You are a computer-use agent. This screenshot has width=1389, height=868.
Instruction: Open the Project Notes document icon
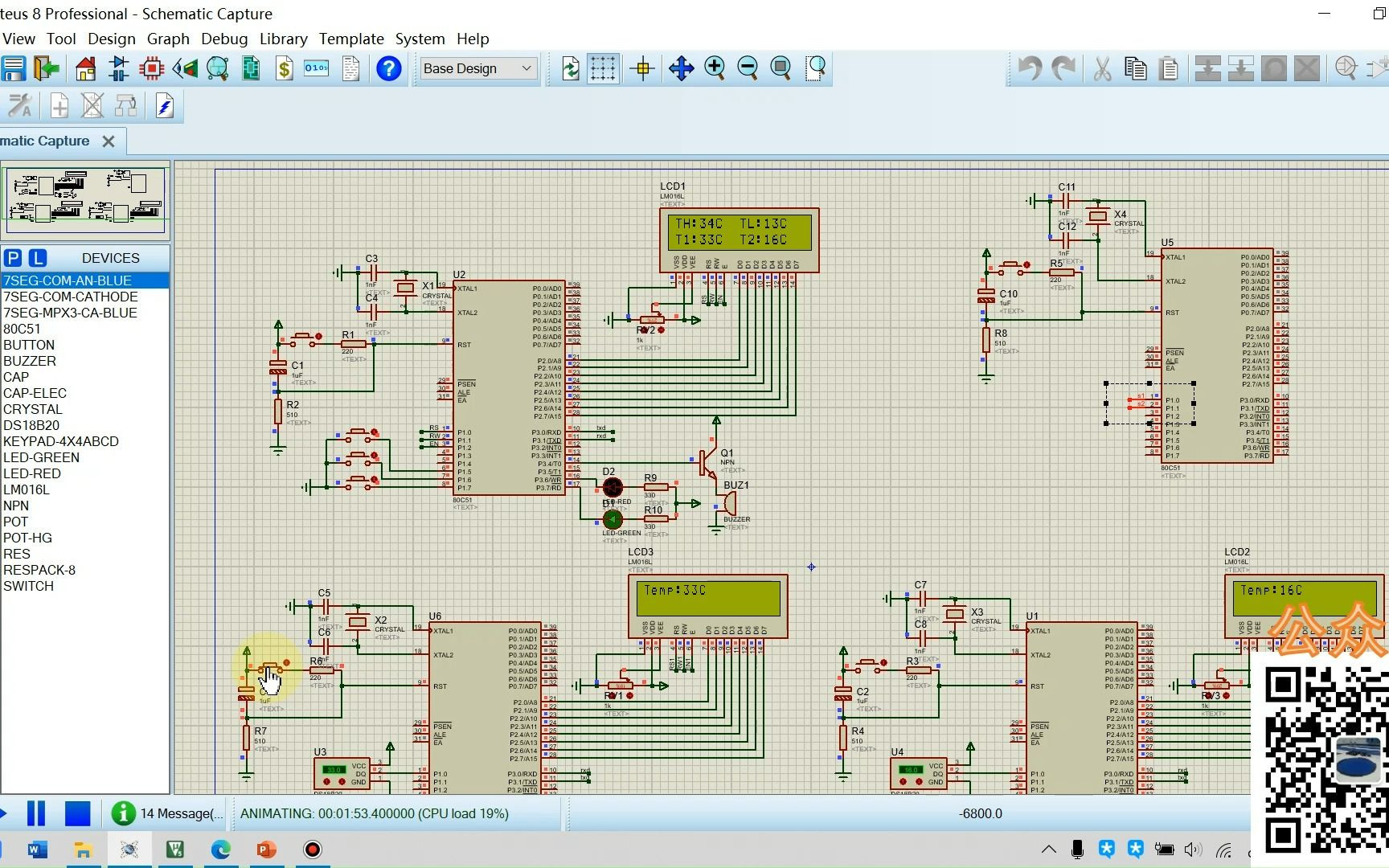(x=350, y=68)
